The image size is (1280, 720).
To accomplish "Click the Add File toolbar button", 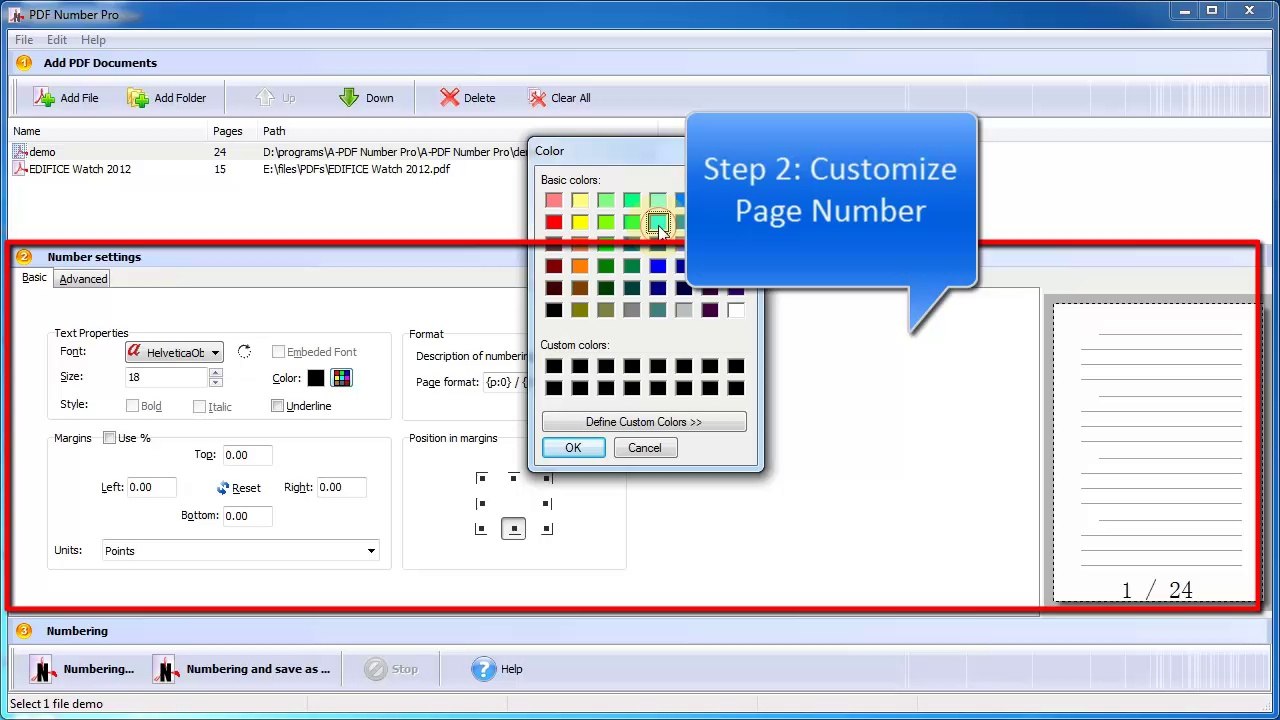I will pos(66,98).
